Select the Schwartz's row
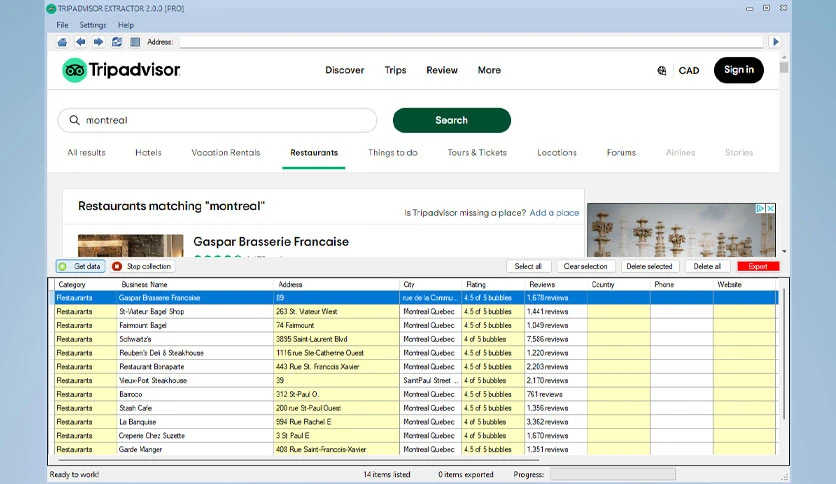 [x=415, y=339]
